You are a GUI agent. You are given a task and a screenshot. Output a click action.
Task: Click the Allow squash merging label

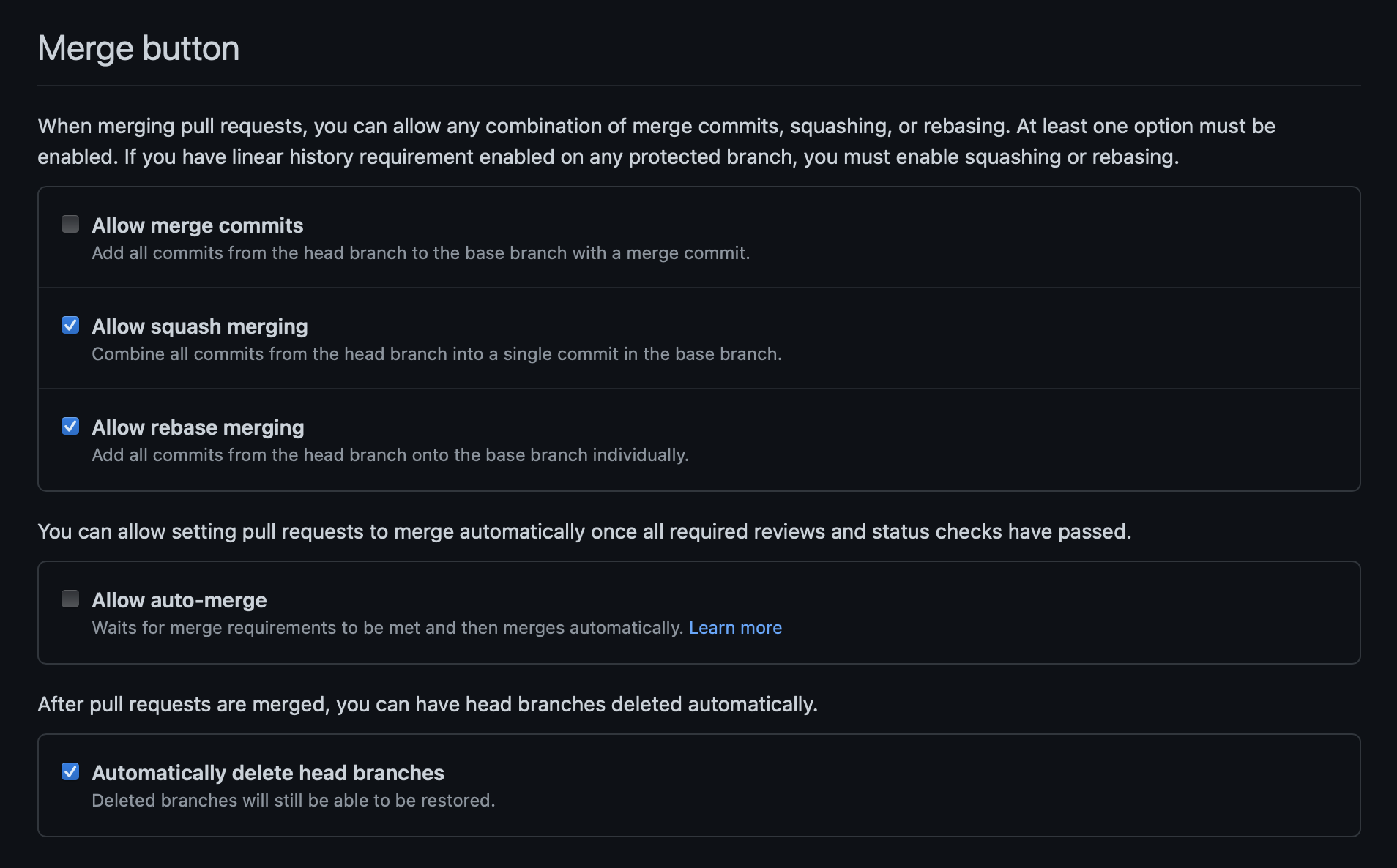[x=199, y=326]
